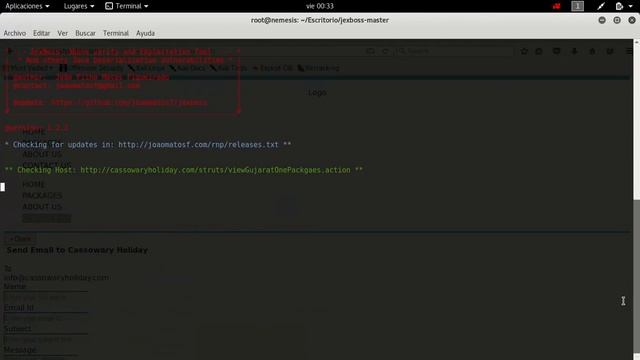This screenshot has height=360, width=640.
Task: Open the Lugares menu in top bar
Action: pyautogui.click(x=79, y=6)
